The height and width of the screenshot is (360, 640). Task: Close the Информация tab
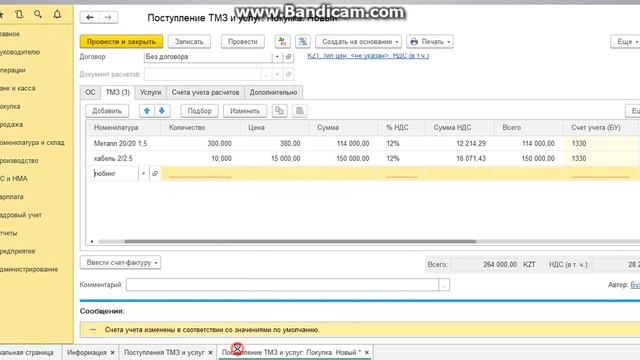tap(113, 352)
